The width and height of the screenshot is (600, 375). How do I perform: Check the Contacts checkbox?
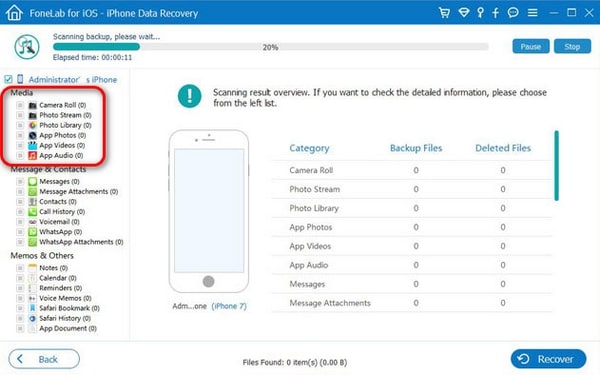20,202
